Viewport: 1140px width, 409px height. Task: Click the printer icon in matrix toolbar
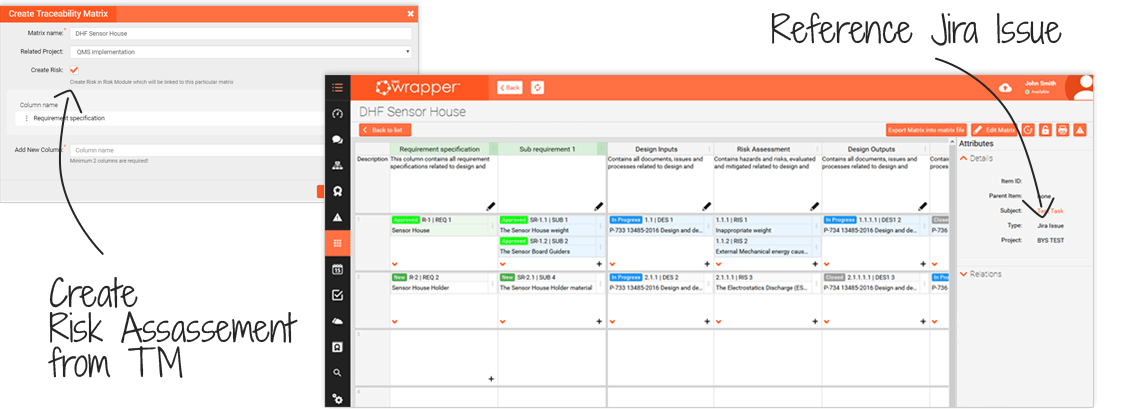[x=1062, y=130]
